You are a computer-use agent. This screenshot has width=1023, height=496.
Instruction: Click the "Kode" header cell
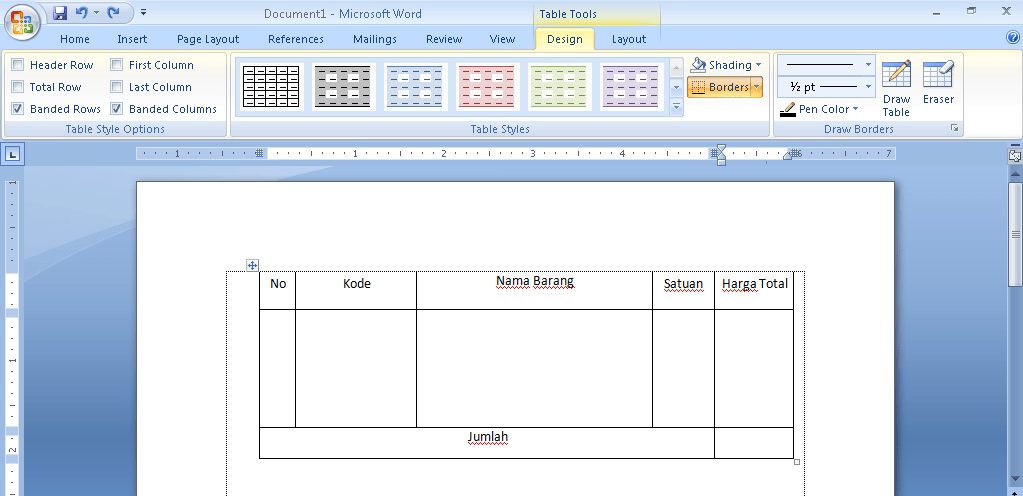356,290
